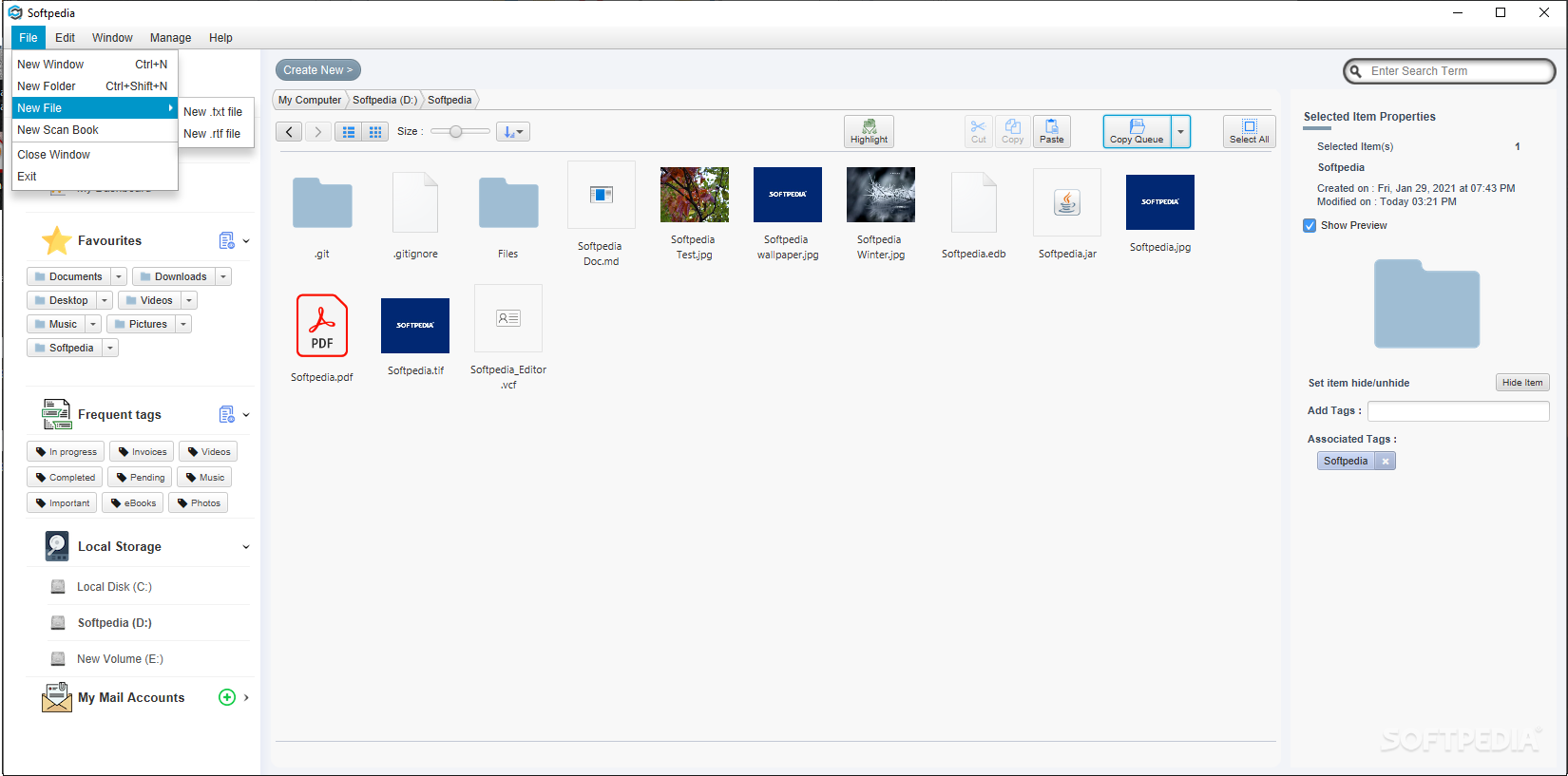1568x776 pixels.
Task: Select the Softpedia Winter.jpg thumbnail
Action: point(881,195)
